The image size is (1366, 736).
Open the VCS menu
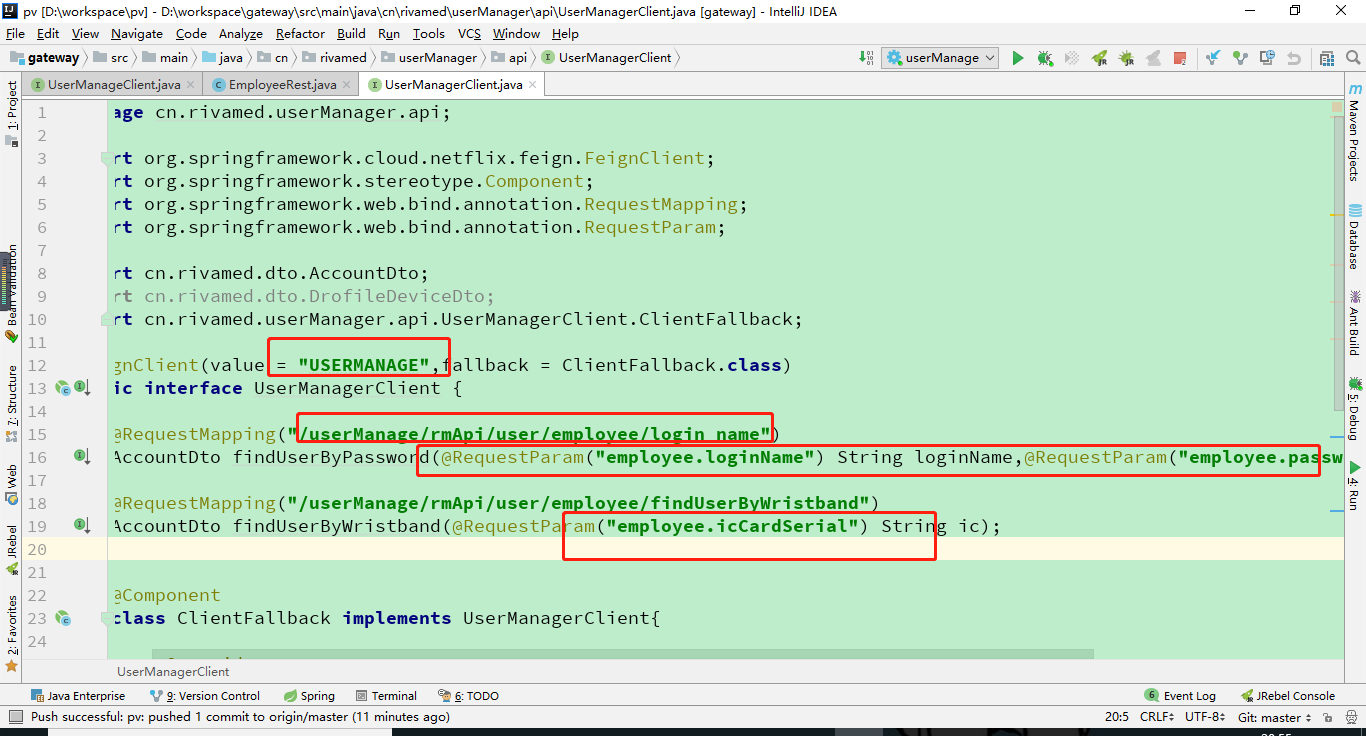(x=469, y=34)
